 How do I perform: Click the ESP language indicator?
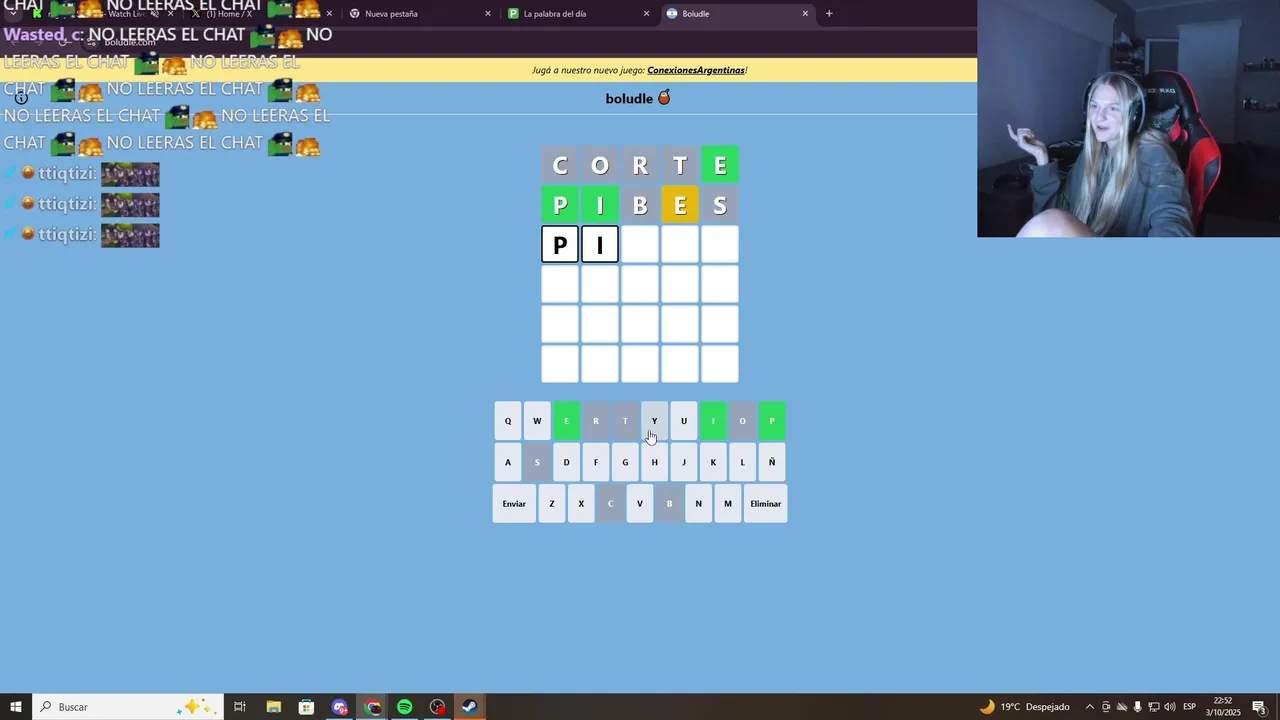pyautogui.click(x=1190, y=707)
